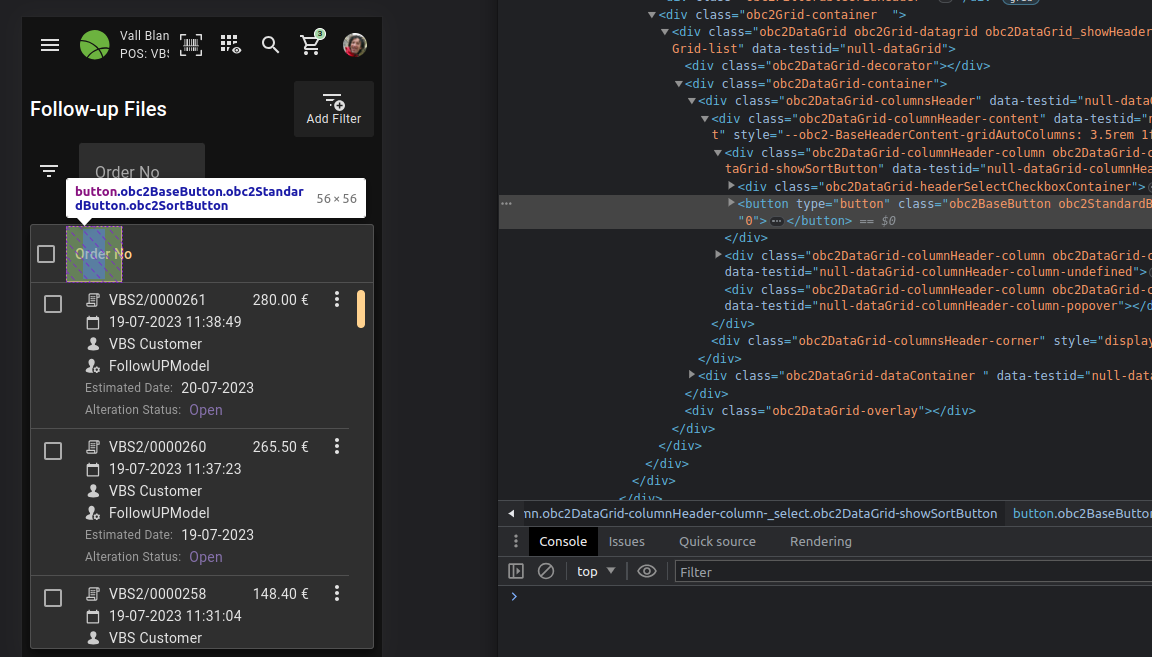Expand the obc2DataGrid-dataContainer div node
The image size is (1152, 657).
click(691, 375)
